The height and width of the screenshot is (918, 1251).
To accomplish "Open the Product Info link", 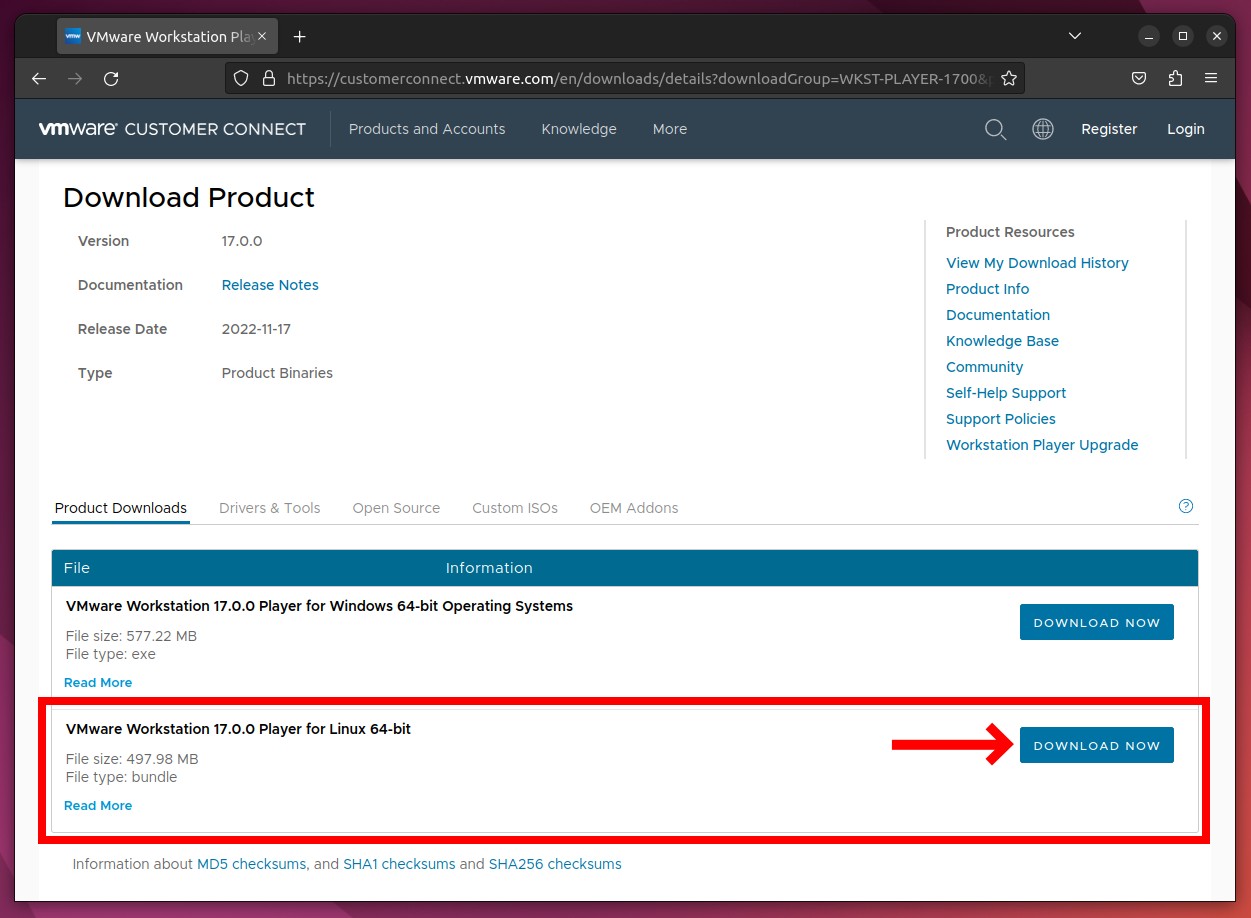I will pos(987,289).
